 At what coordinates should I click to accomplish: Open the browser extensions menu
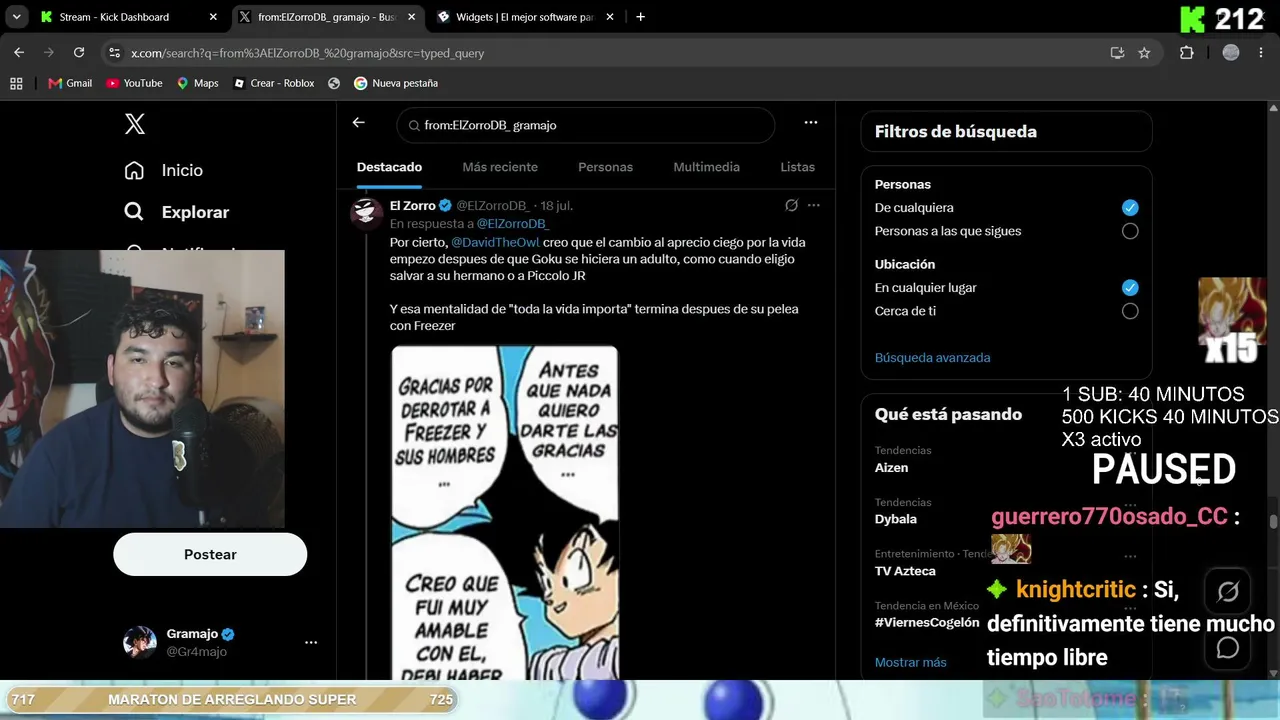(1187, 53)
